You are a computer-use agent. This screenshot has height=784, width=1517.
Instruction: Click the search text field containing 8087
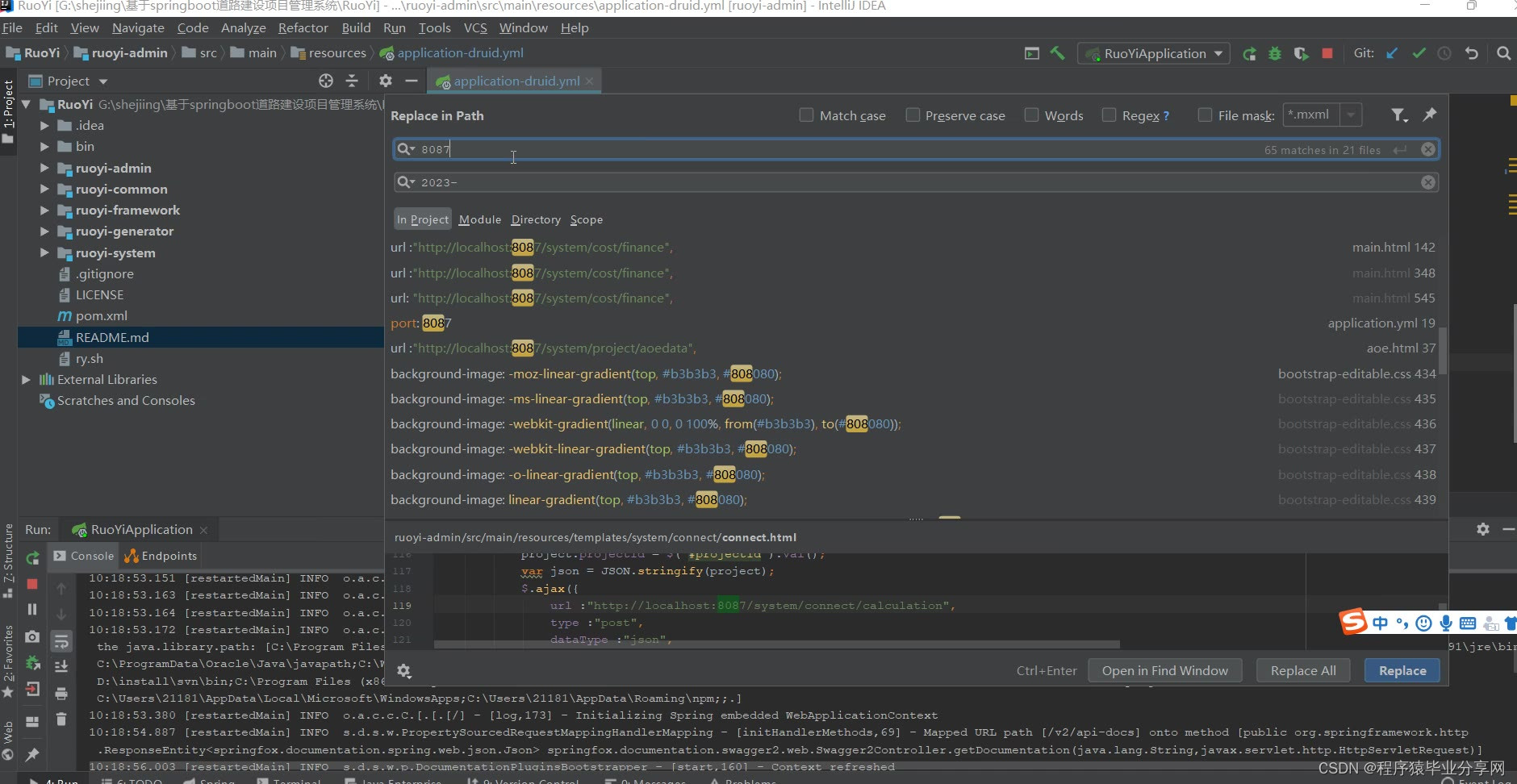point(916,149)
